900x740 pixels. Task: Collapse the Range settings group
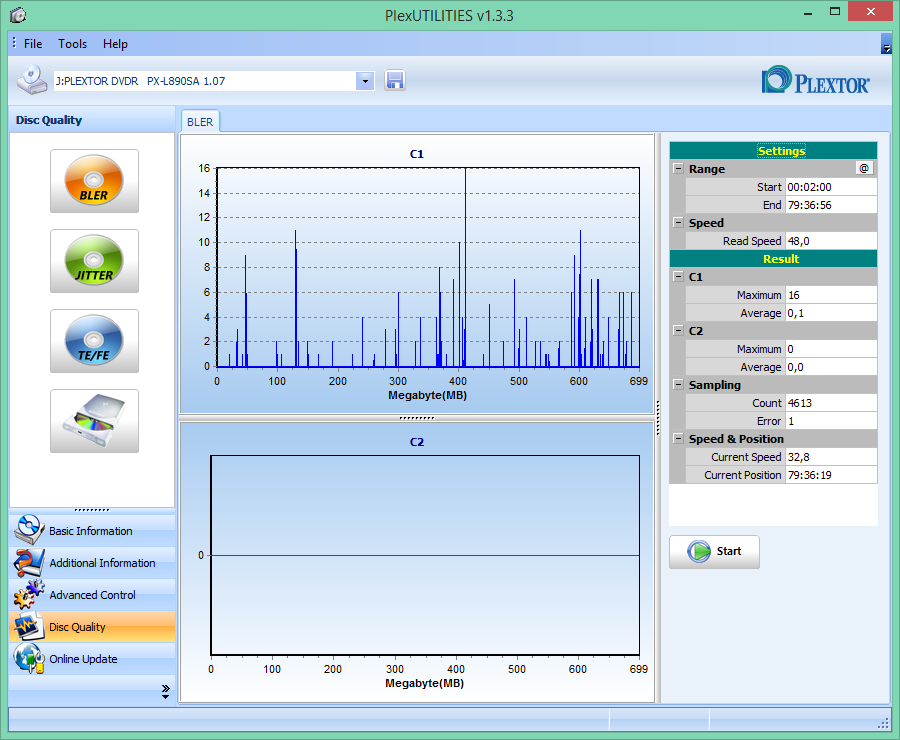tap(678, 169)
